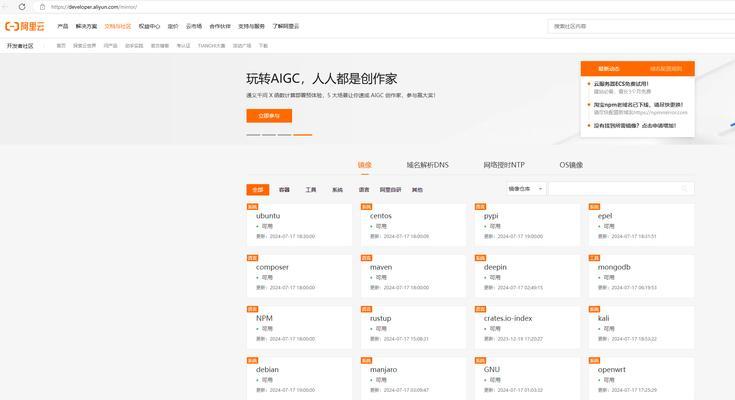Select the active fourth carousel indicator

click(303, 135)
